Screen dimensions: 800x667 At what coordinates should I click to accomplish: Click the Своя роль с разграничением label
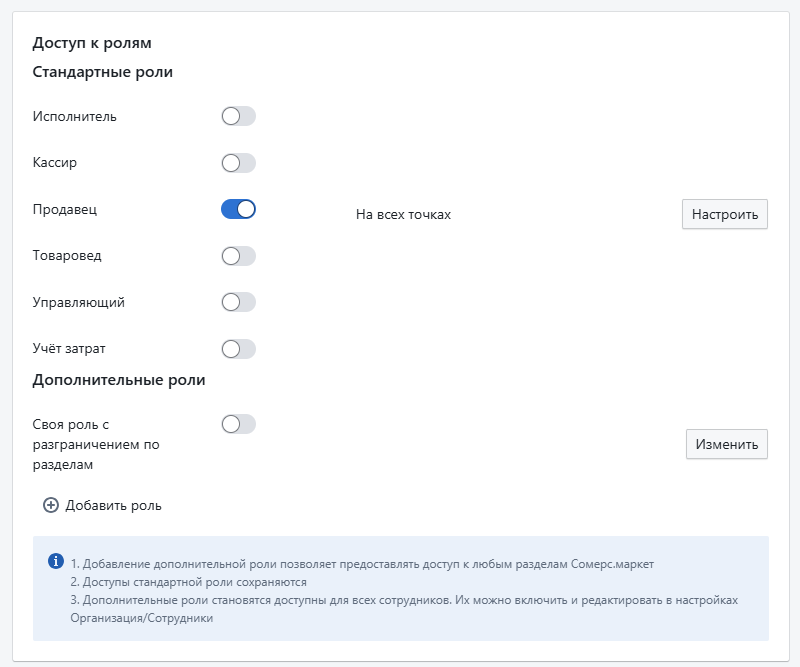click(x=96, y=444)
